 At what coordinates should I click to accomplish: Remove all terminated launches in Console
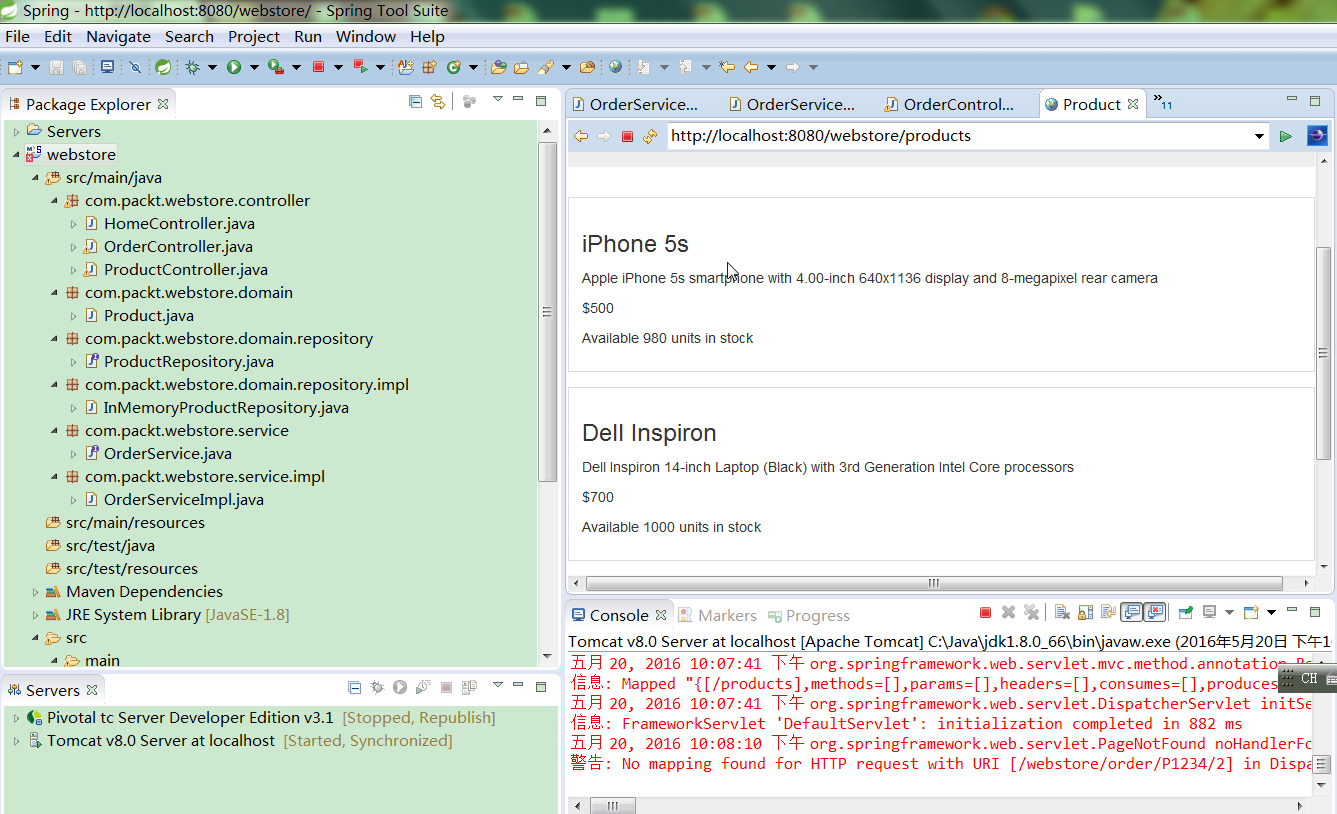tap(1032, 613)
